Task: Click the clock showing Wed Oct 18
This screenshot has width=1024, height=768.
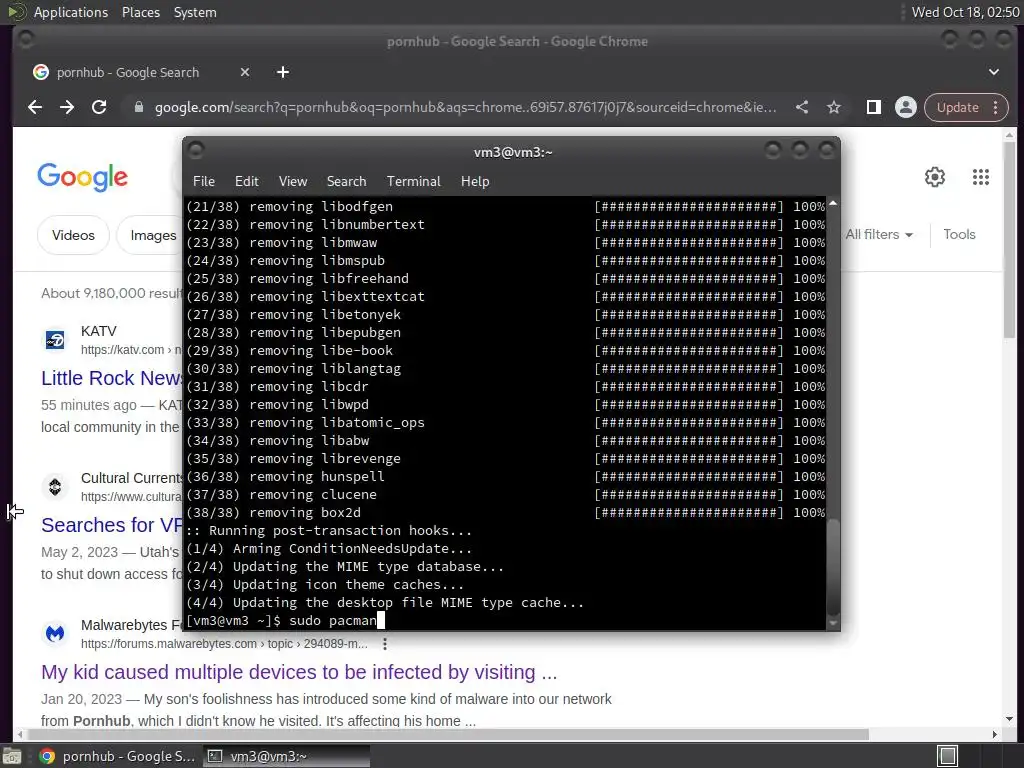Action: click(x=965, y=12)
